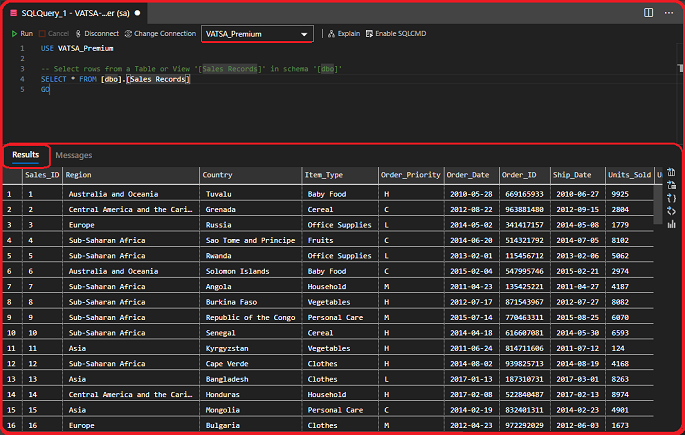Screen dimensions: 685x435
Task: Select the Units_Sold column header
Action: click(630, 175)
